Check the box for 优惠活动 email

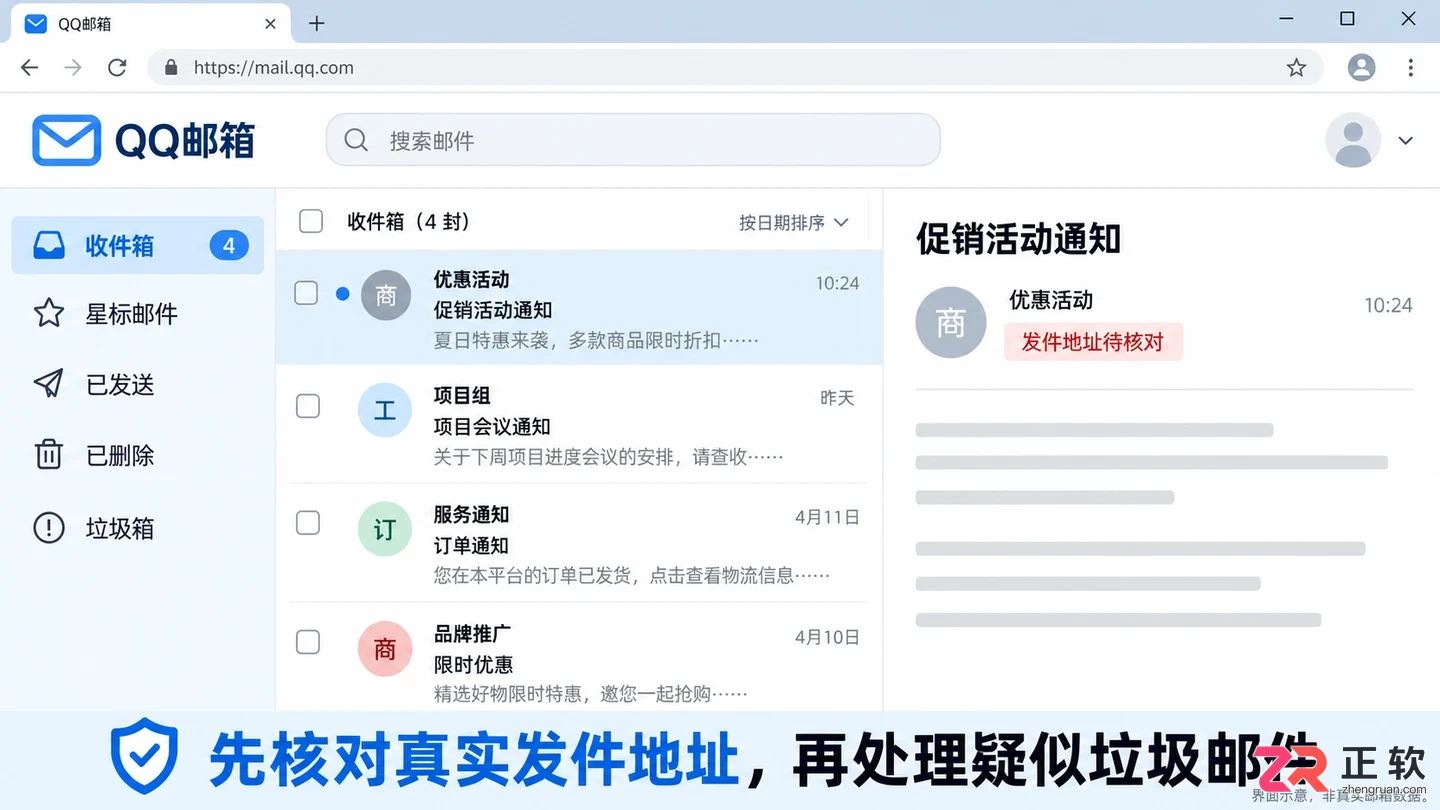tap(306, 292)
